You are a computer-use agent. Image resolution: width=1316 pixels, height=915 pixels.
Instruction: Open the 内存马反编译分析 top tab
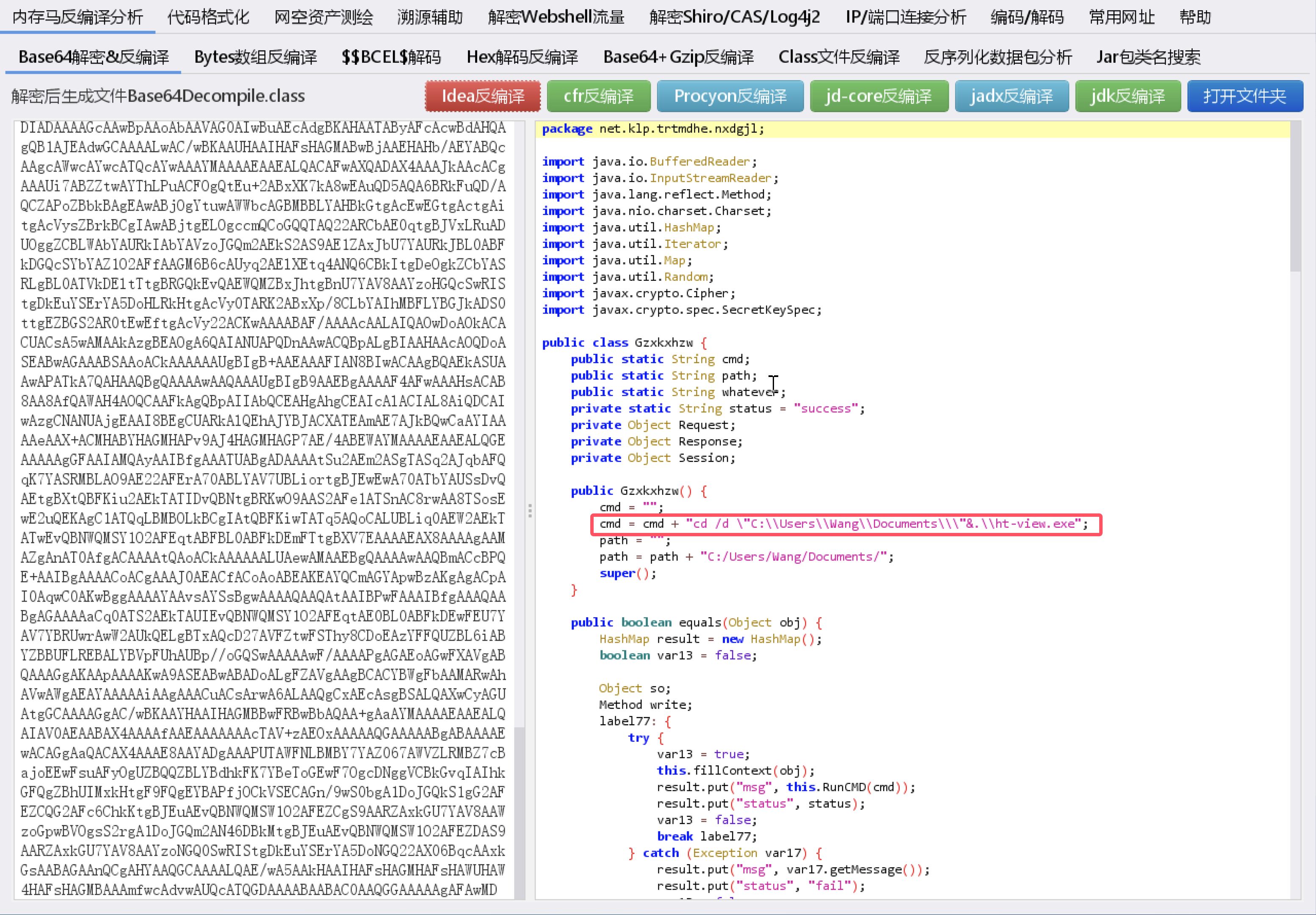77,17
